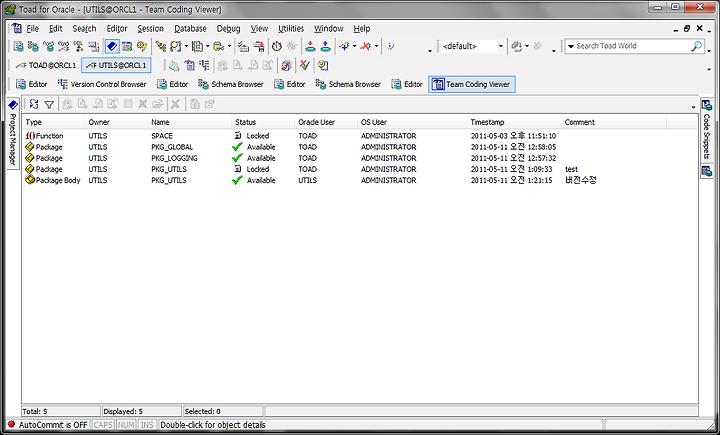Switch to the Team Coding Viewer window tab

[472, 84]
